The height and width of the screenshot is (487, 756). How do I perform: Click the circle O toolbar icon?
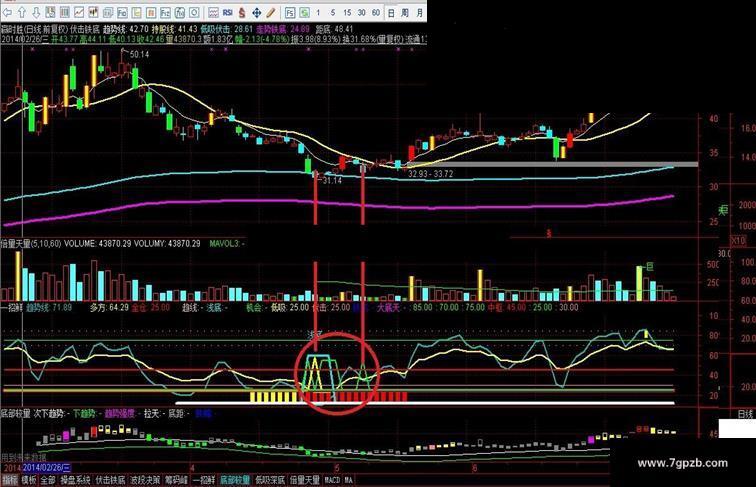[x=194, y=13]
